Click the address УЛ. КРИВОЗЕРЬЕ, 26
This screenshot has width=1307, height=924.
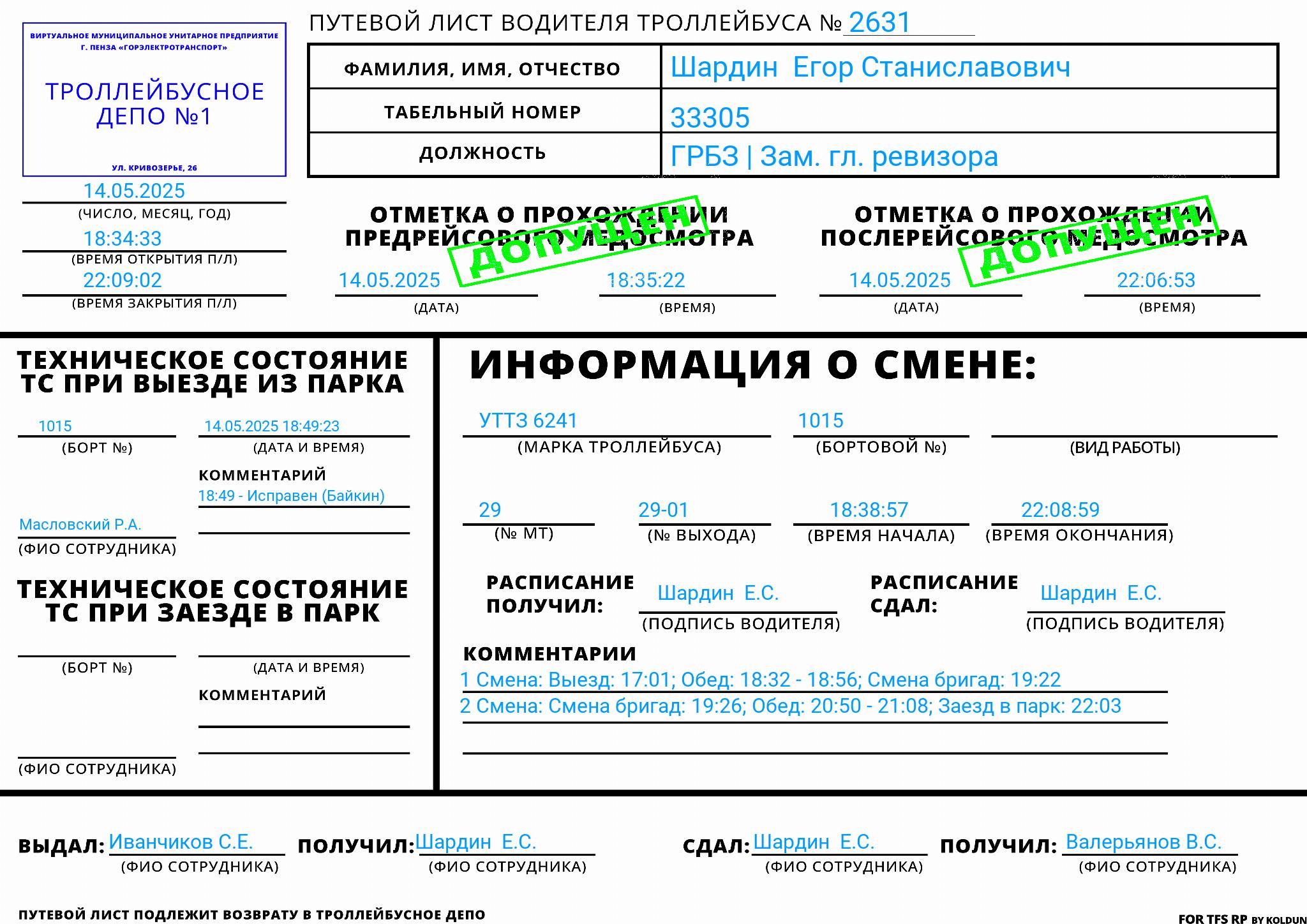(154, 168)
